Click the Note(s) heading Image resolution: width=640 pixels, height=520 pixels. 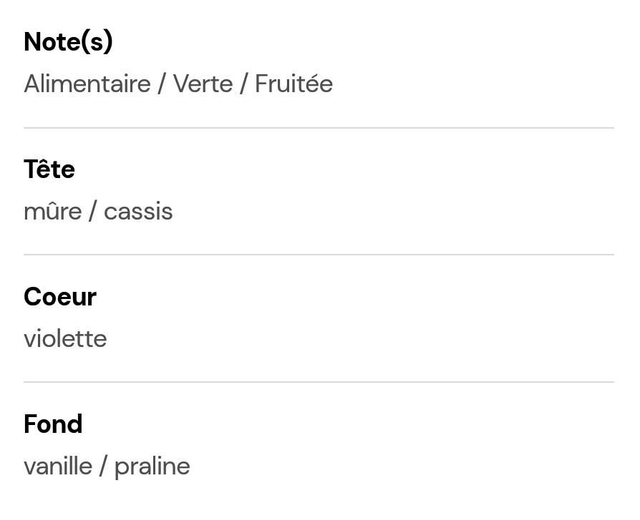[68, 42]
